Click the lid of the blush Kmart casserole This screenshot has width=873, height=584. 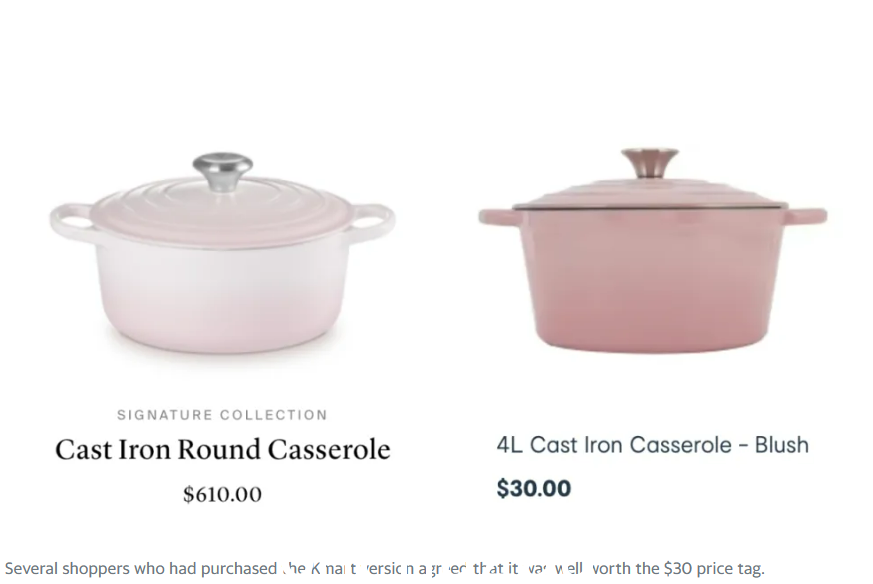click(650, 194)
